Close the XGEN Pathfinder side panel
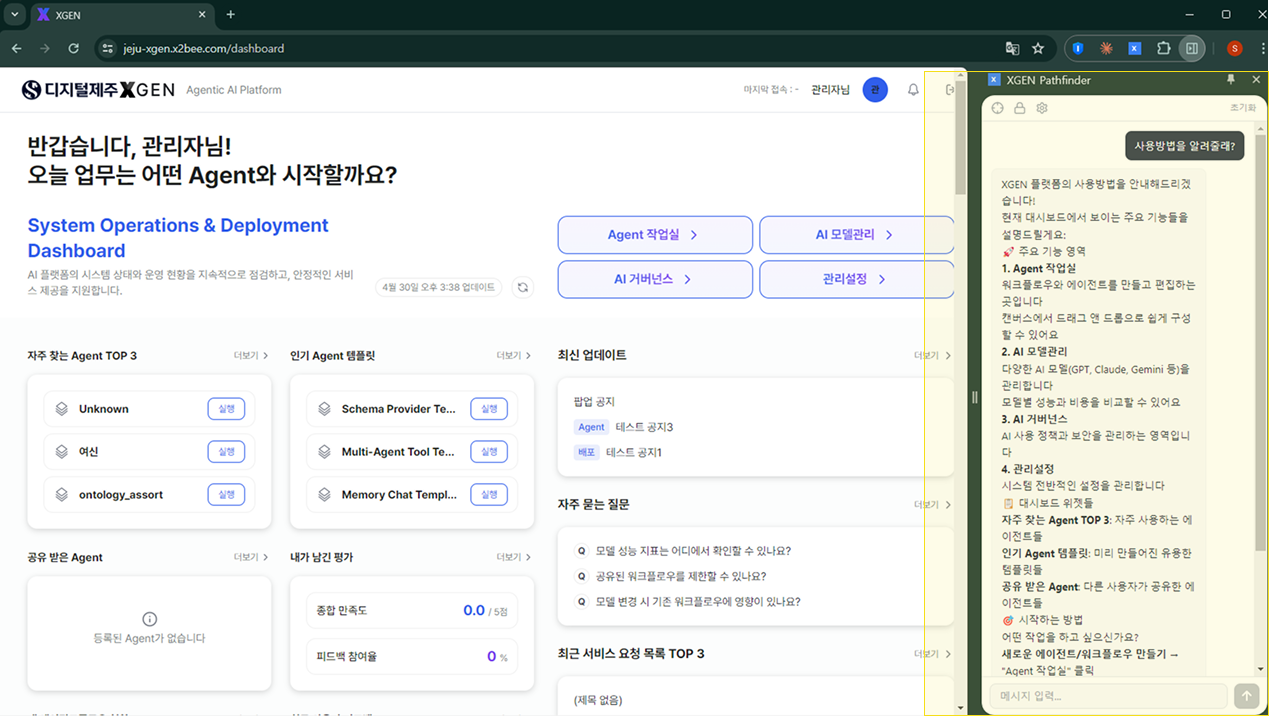1269x716 pixels. tap(1256, 79)
